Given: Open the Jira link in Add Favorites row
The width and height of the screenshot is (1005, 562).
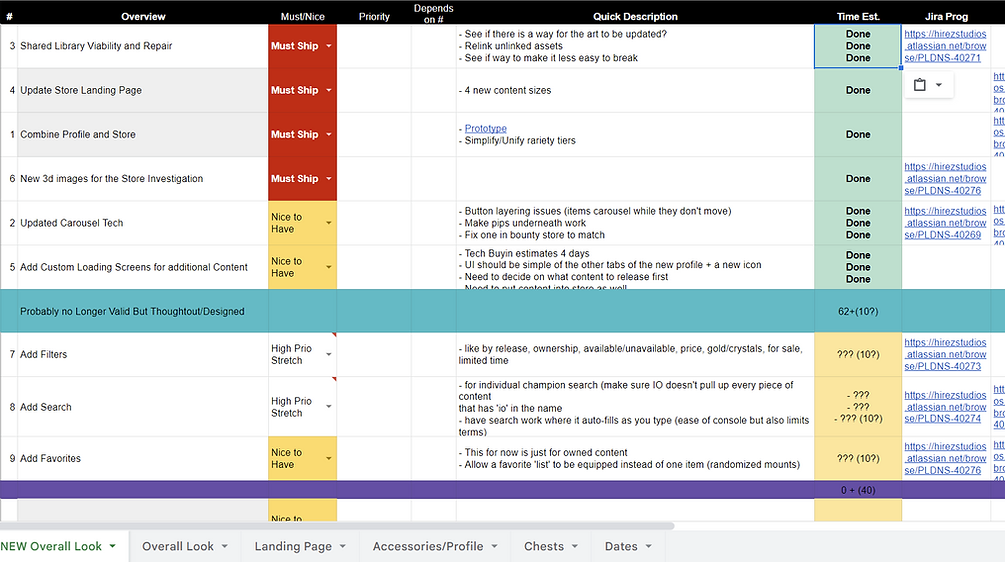Looking at the screenshot, I should (x=945, y=459).
